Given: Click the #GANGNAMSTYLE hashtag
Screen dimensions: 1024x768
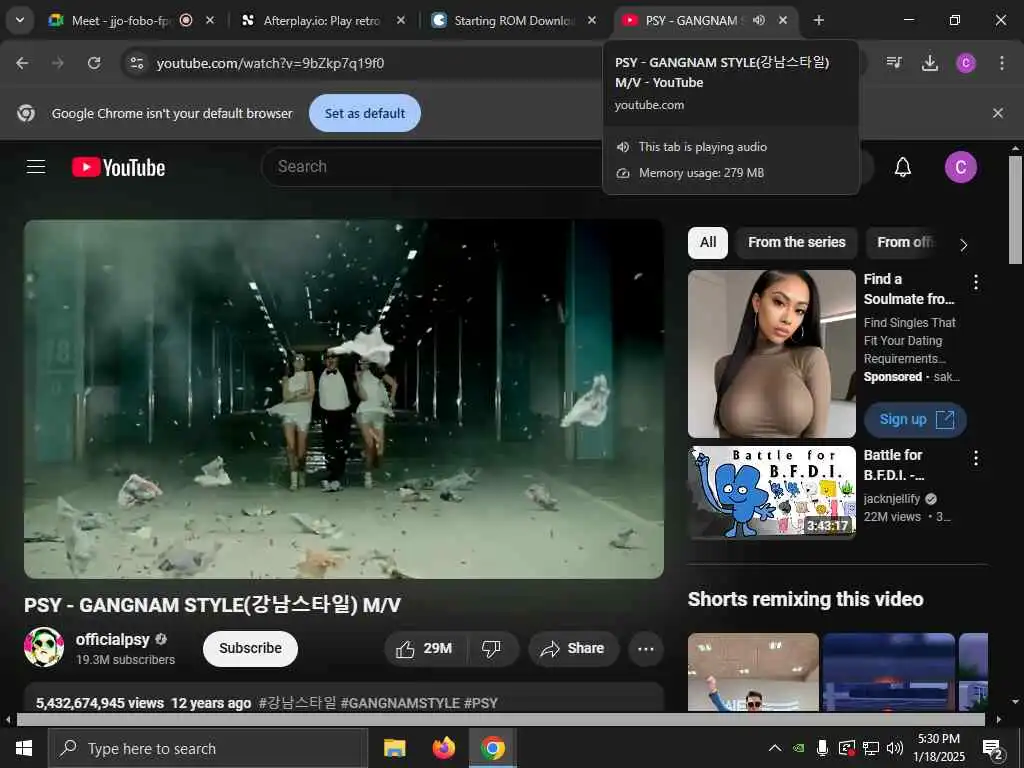Looking at the screenshot, I should tap(400, 703).
